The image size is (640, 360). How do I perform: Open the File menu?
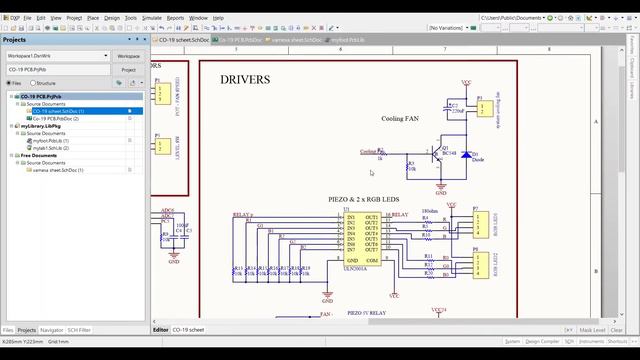[x=27, y=18]
